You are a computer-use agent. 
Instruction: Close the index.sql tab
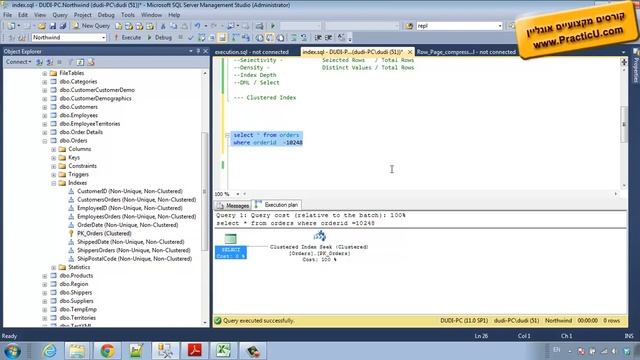tap(410, 52)
